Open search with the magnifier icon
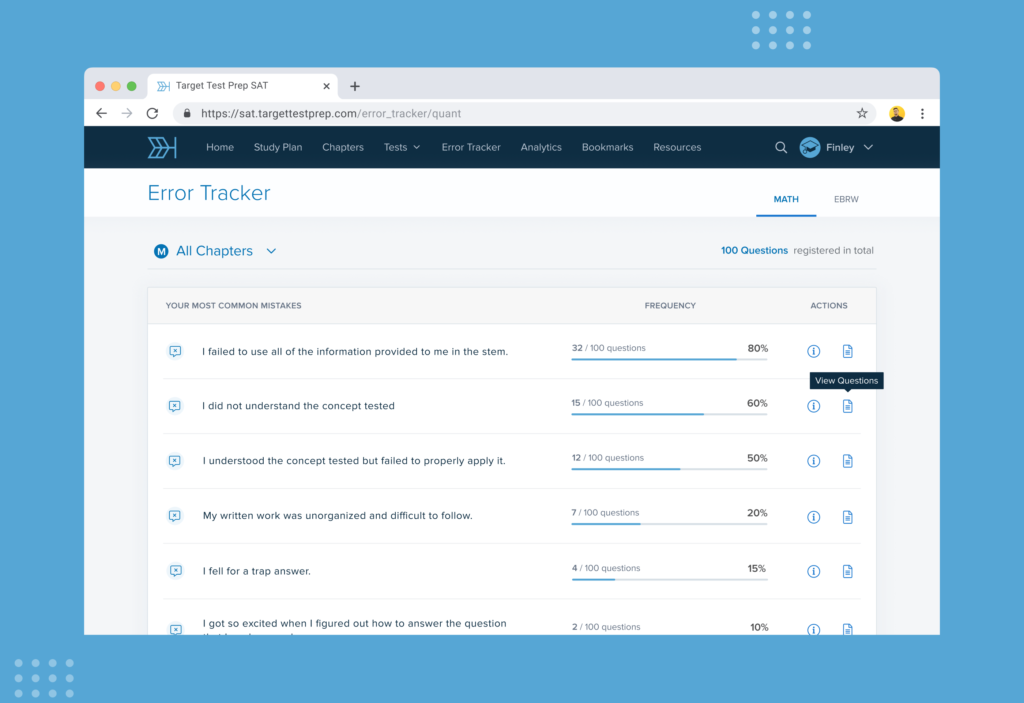The image size is (1024, 703). pyautogui.click(x=781, y=147)
